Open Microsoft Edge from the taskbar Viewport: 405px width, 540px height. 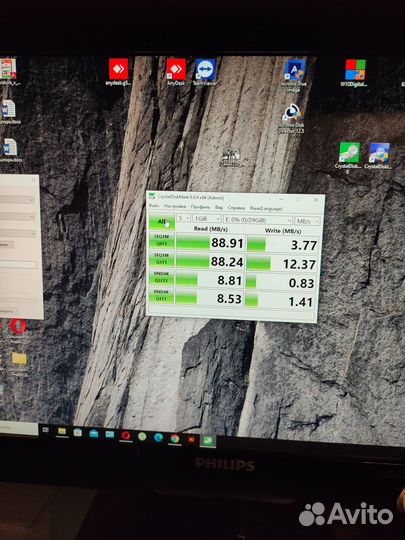(158, 437)
